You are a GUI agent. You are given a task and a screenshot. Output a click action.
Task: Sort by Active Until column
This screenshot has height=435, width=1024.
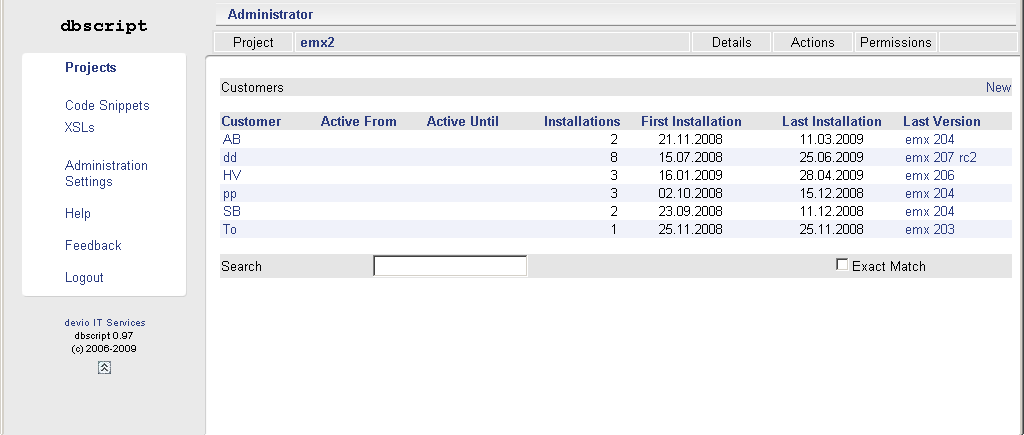click(x=462, y=121)
